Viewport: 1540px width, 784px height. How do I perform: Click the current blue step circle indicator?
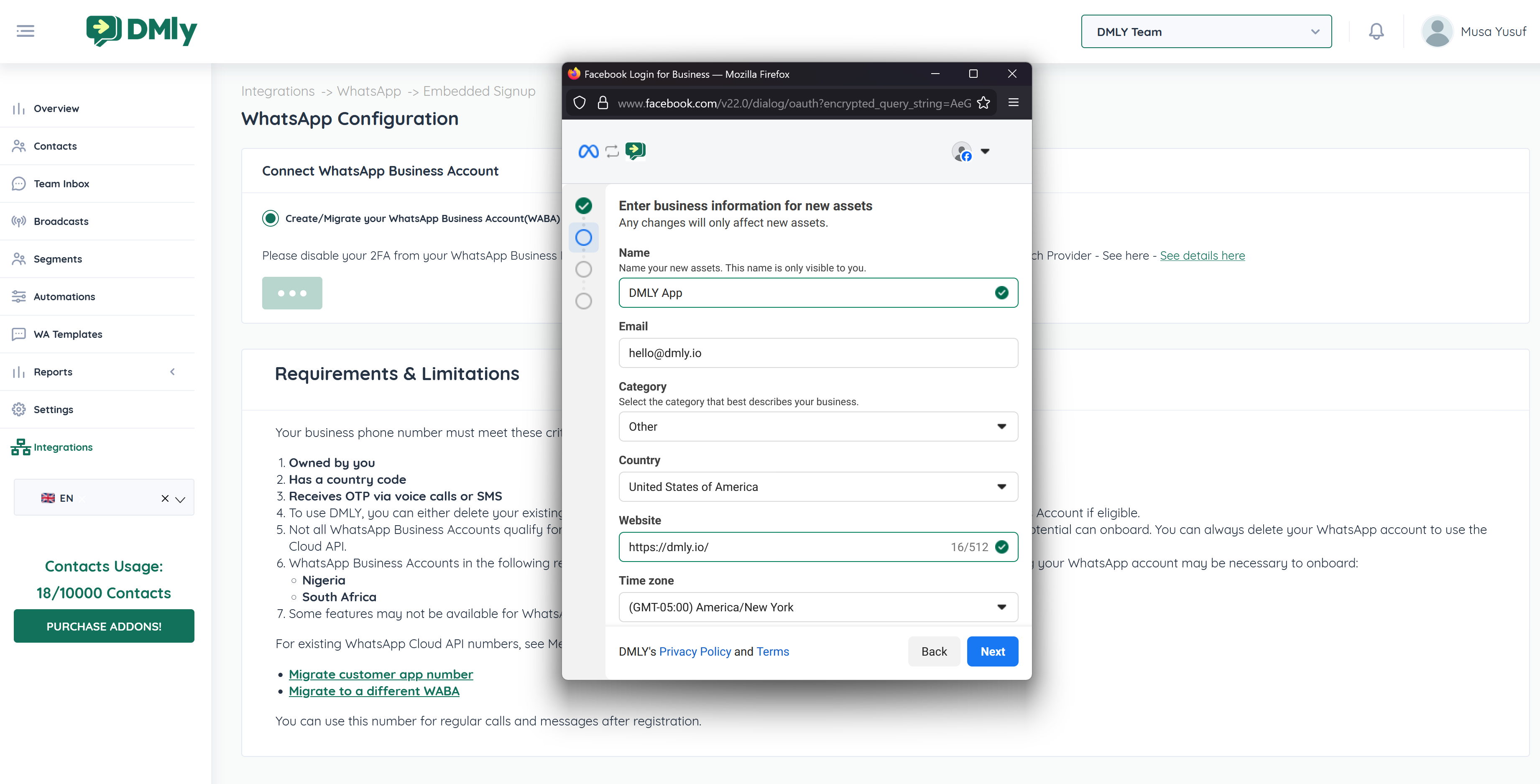pyautogui.click(x=583, y=237)
